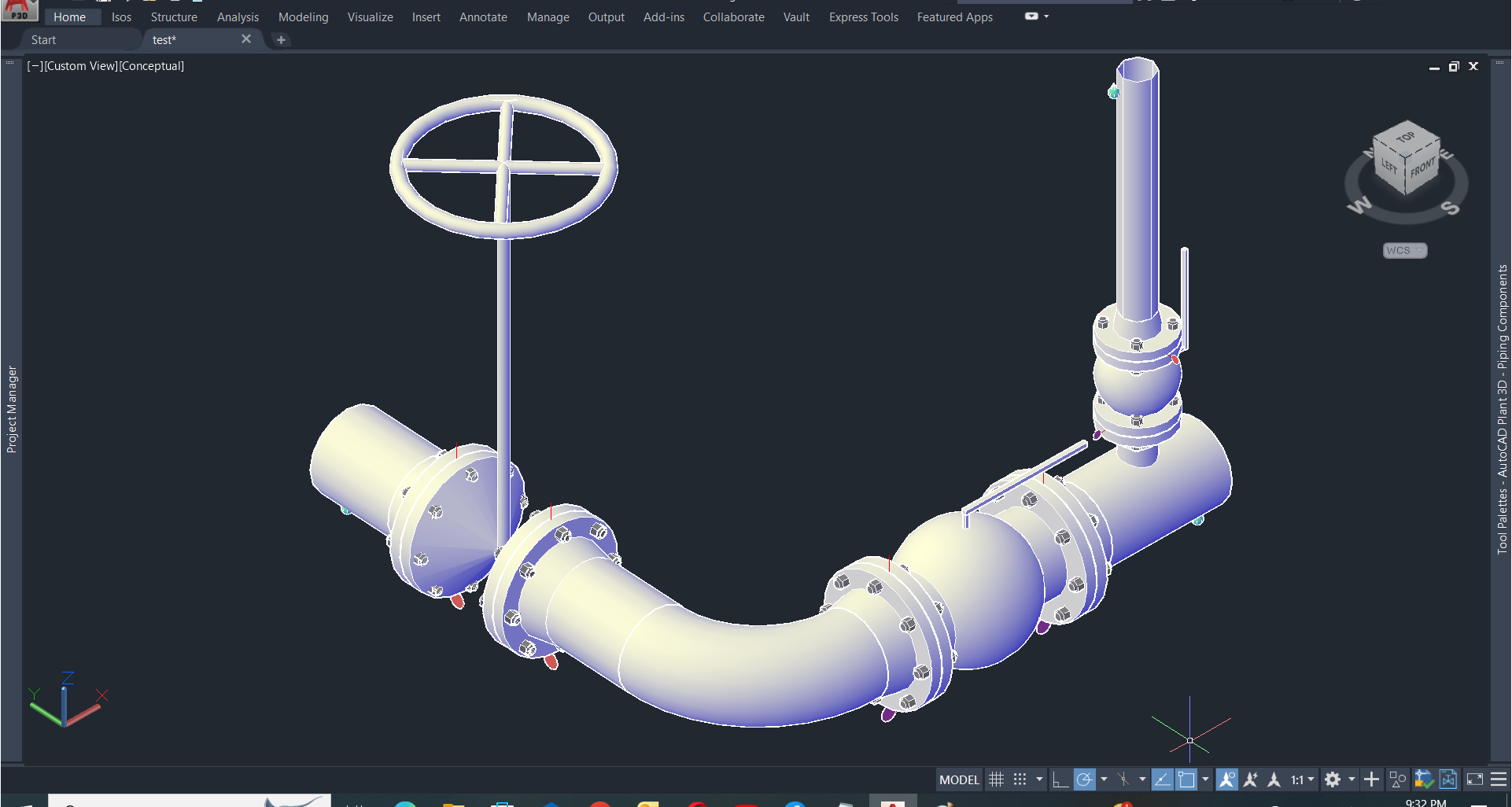The height and width of the screenshot is (807, 1512).
Task: Toggle Ortho mode in status bar
Action: point(1060,779)
